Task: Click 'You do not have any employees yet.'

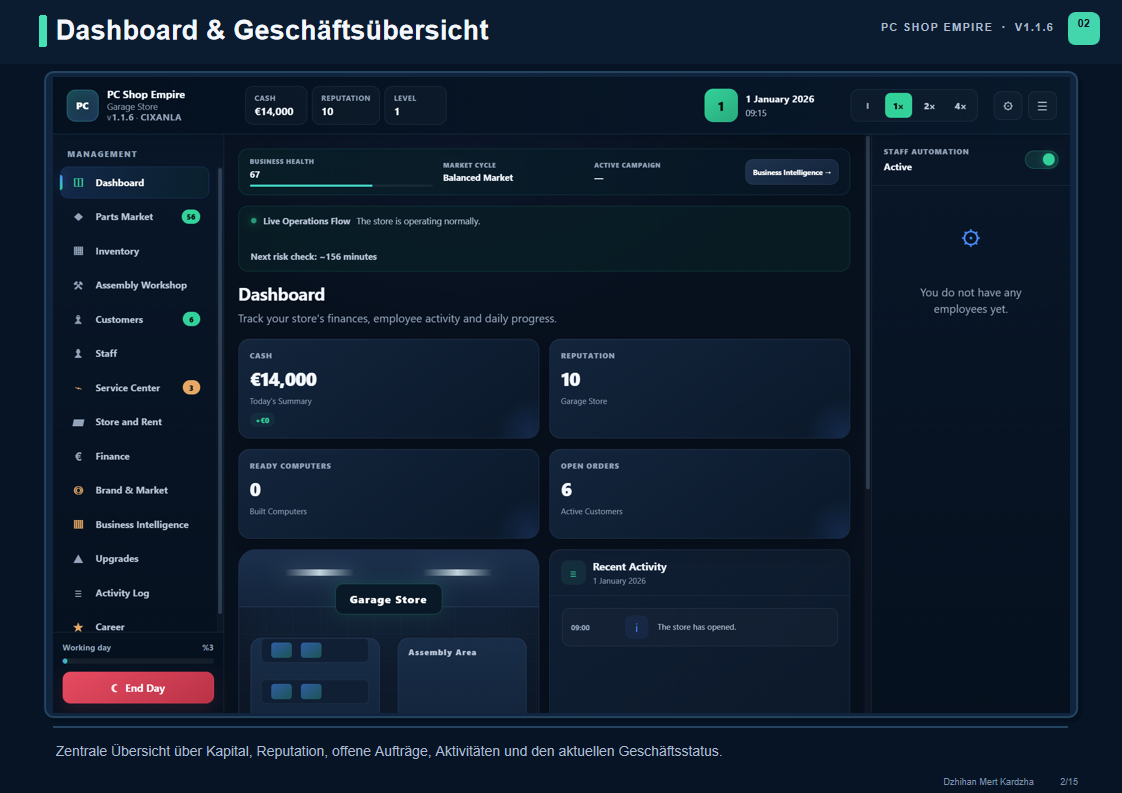Action: (970, 301)
